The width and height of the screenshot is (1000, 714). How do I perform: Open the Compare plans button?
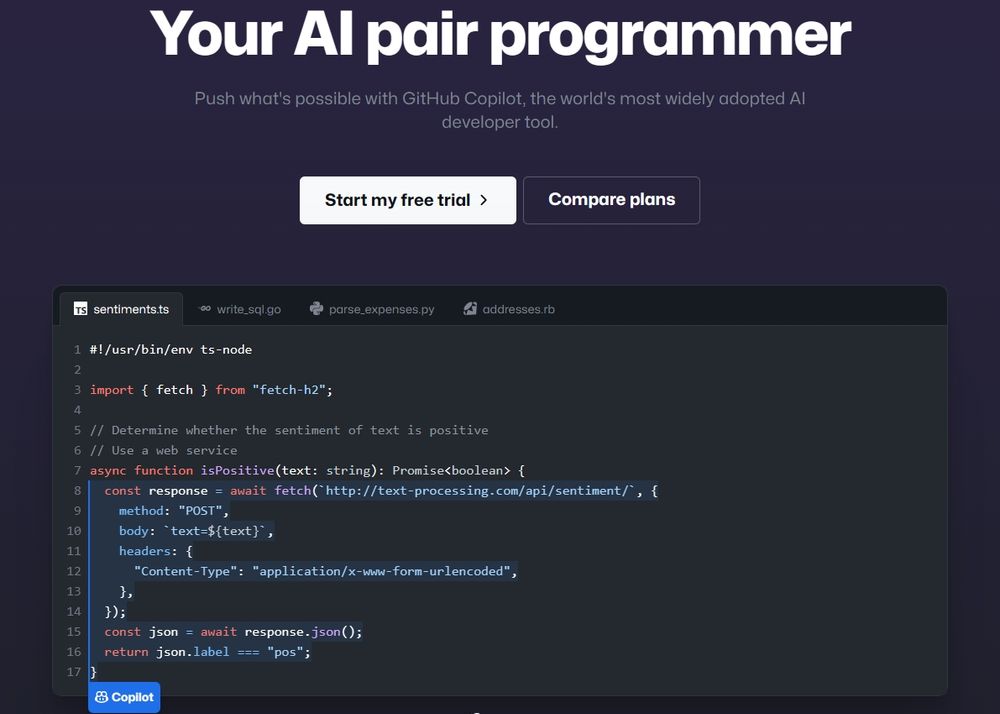pos(611,200)
